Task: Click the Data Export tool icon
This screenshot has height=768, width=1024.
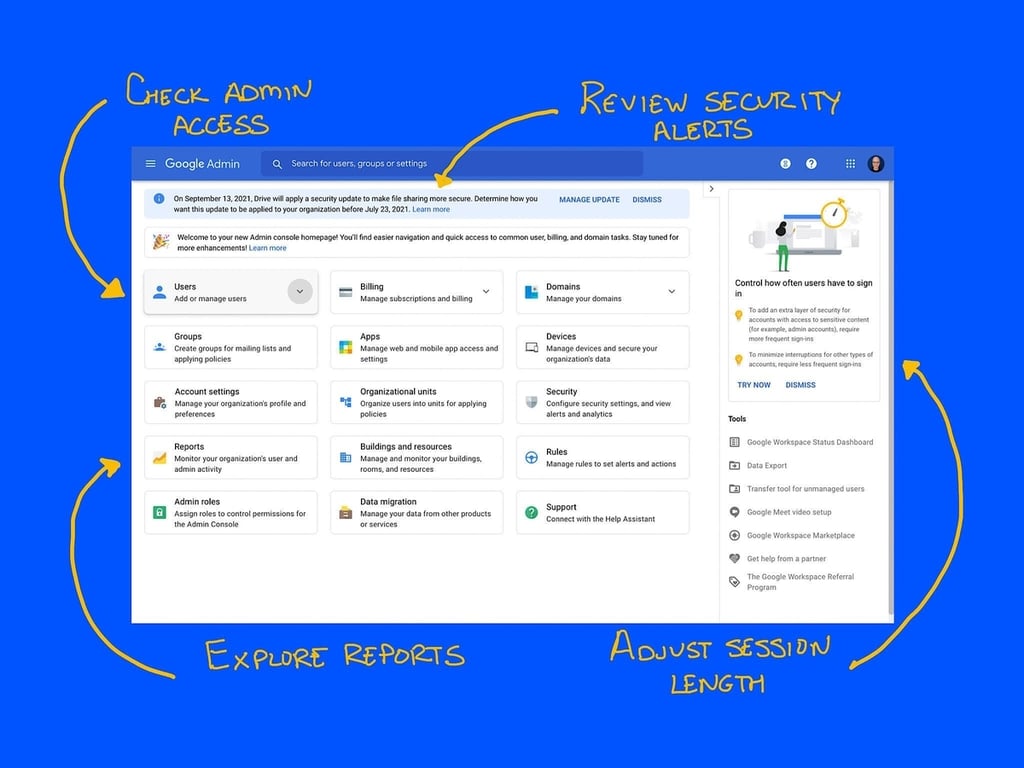Action: (734, 466)
